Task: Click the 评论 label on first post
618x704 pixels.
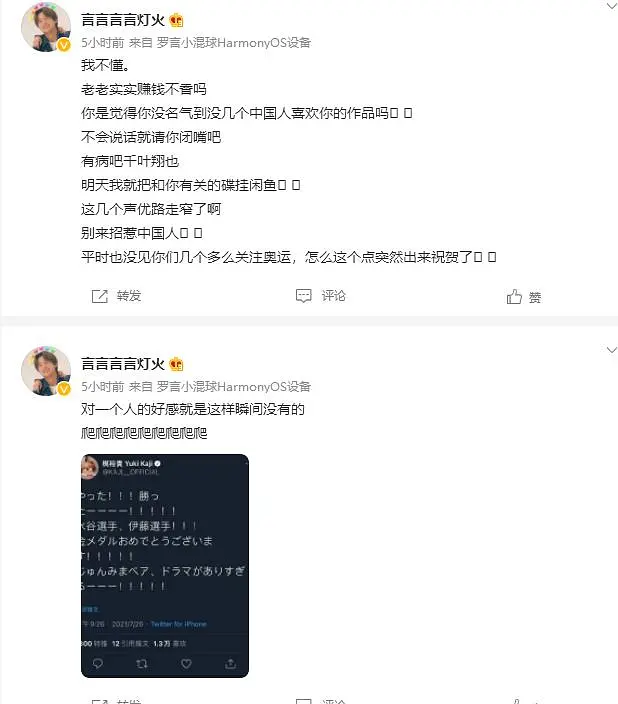Action: [334, 296]
